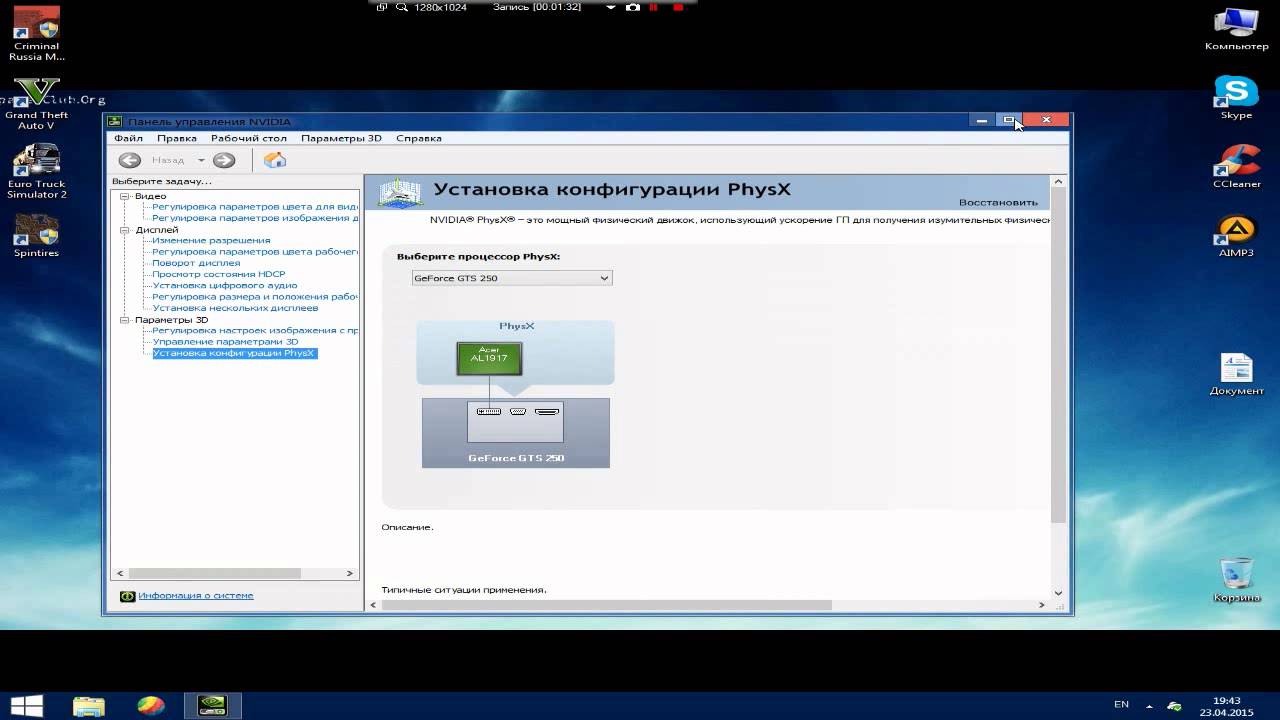This screenshot has width=1280, height=720.
Task: Open the Рабочий стол menu
Action: coord(249,138)
